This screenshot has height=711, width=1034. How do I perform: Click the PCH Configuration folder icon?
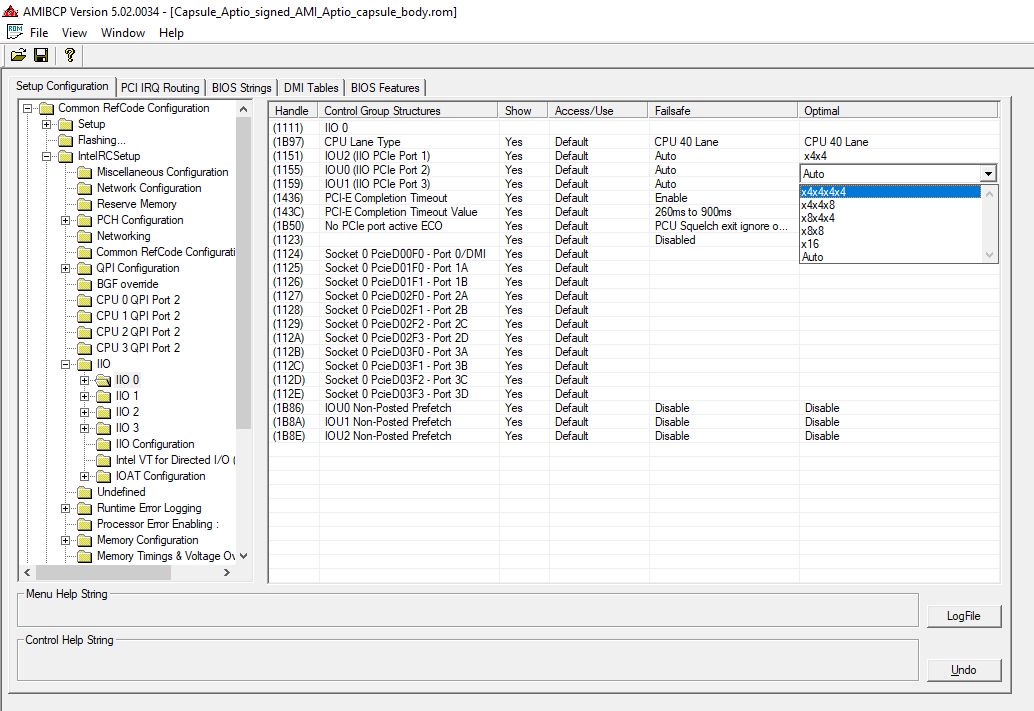85,220
